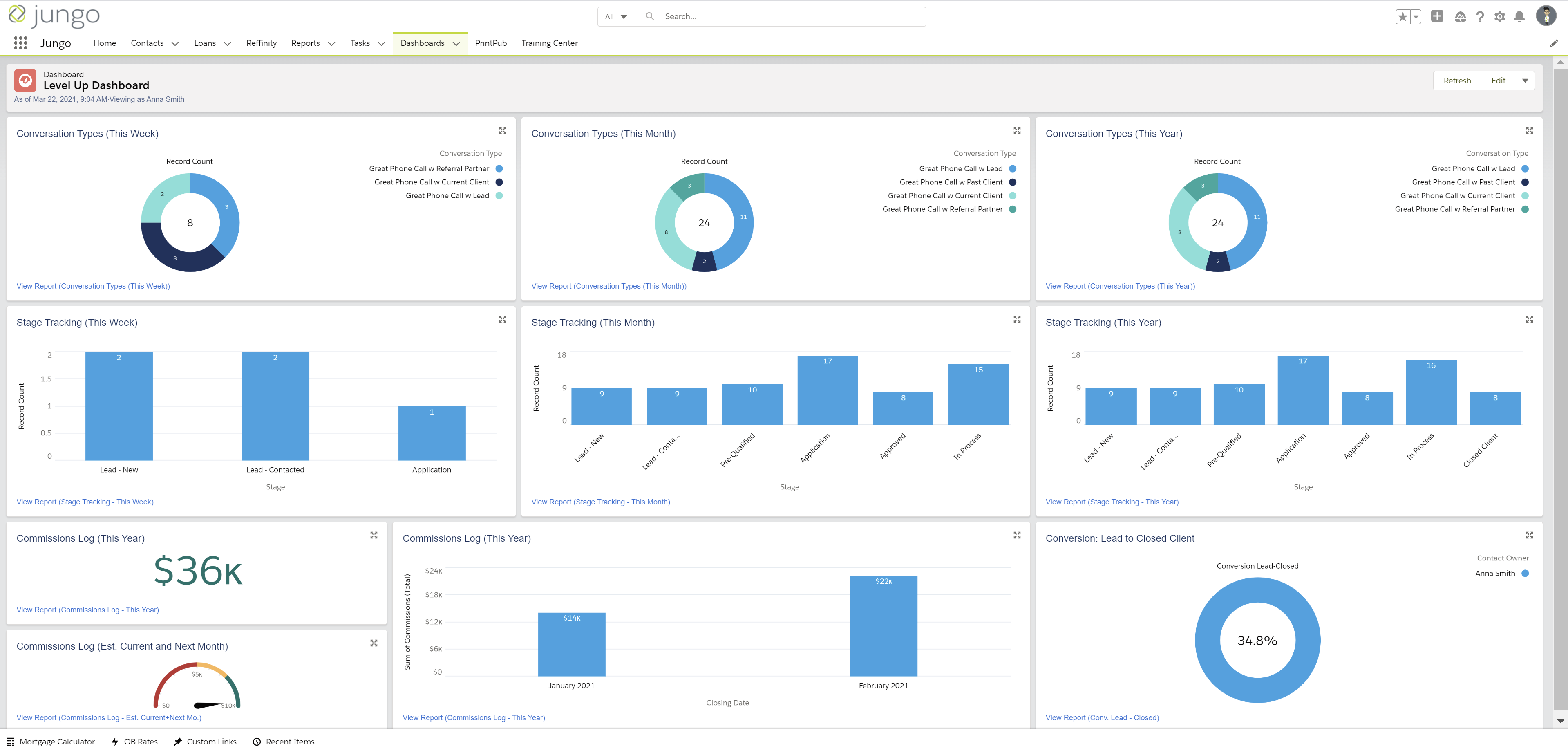This screenshot has height=753, width=1568.
Task: Go to the PrintPub tab
Action: [x=491, y=43]
